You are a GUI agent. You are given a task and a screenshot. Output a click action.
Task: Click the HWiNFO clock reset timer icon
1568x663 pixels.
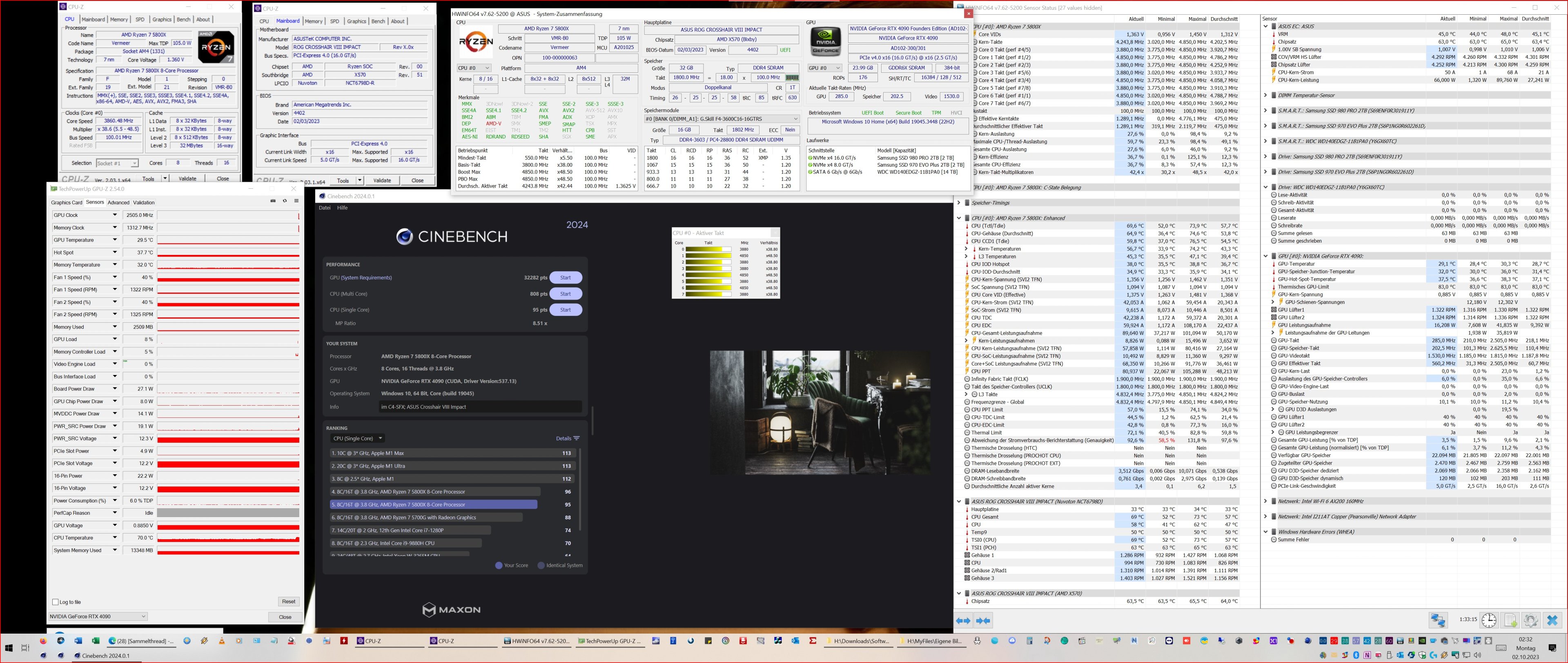click(x=1489, y=621)
